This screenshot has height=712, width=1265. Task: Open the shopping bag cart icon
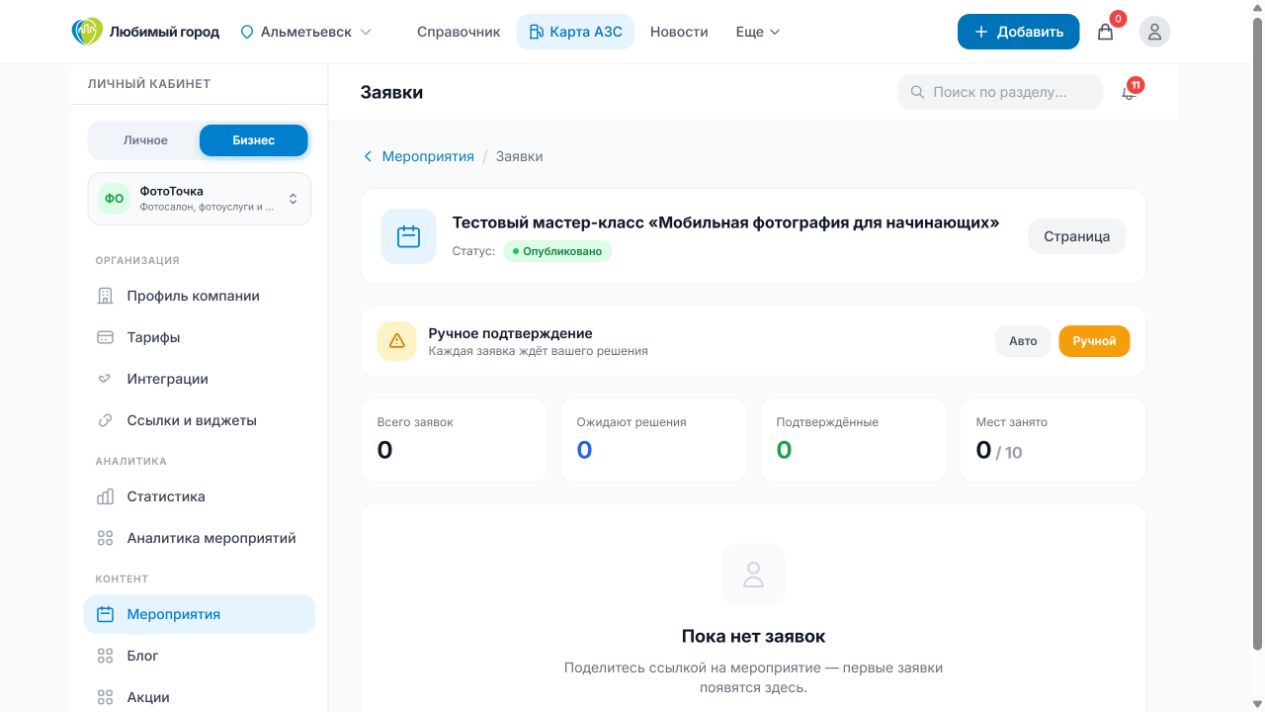[1105, 32]
